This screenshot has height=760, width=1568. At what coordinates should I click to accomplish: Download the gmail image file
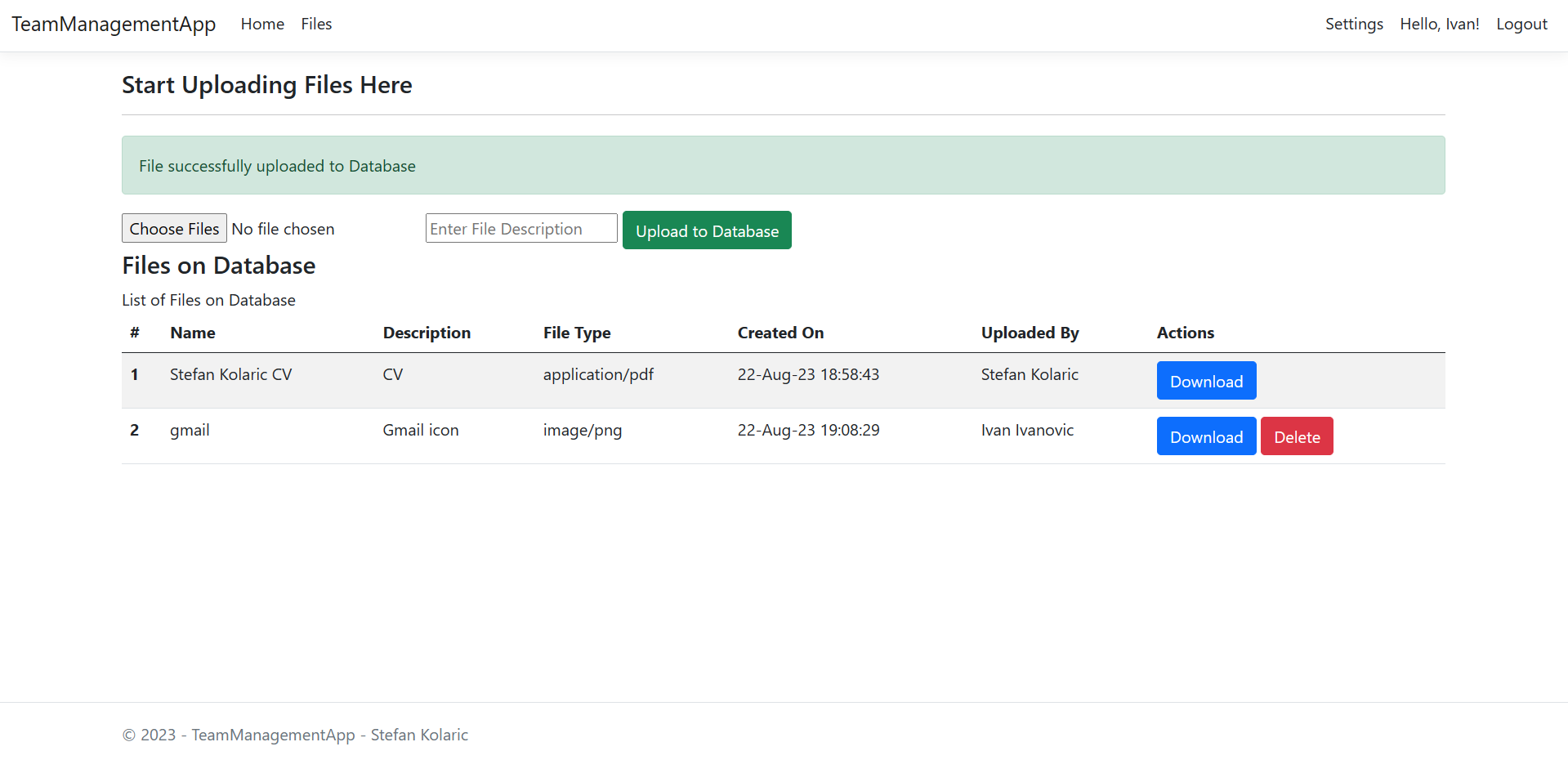point(1206,436)
